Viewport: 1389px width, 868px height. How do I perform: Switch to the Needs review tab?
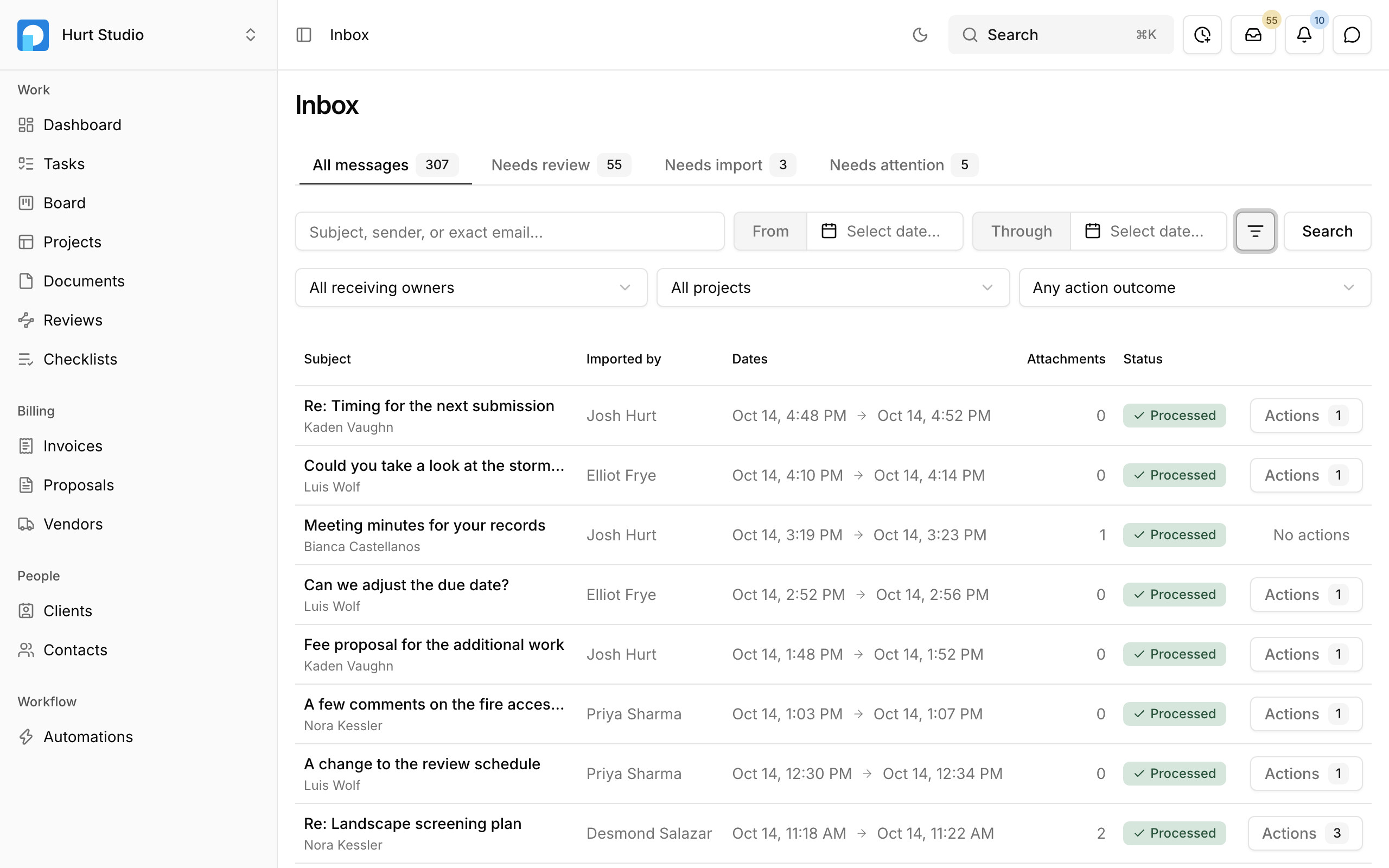click(561, 165)
